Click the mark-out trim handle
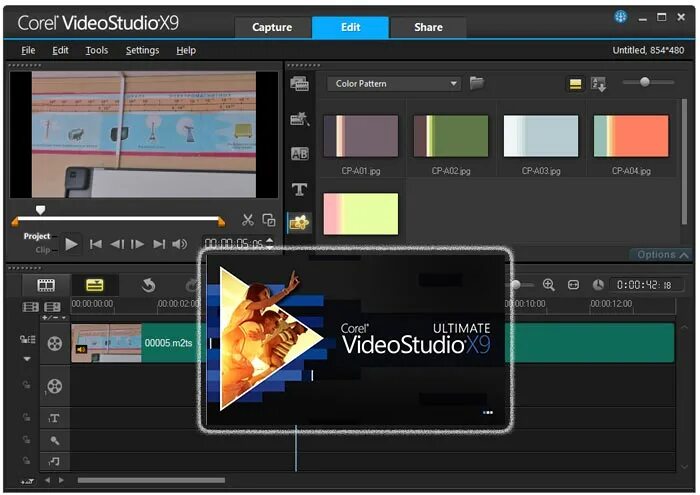The image size is (700, 495). click(221, 221)
